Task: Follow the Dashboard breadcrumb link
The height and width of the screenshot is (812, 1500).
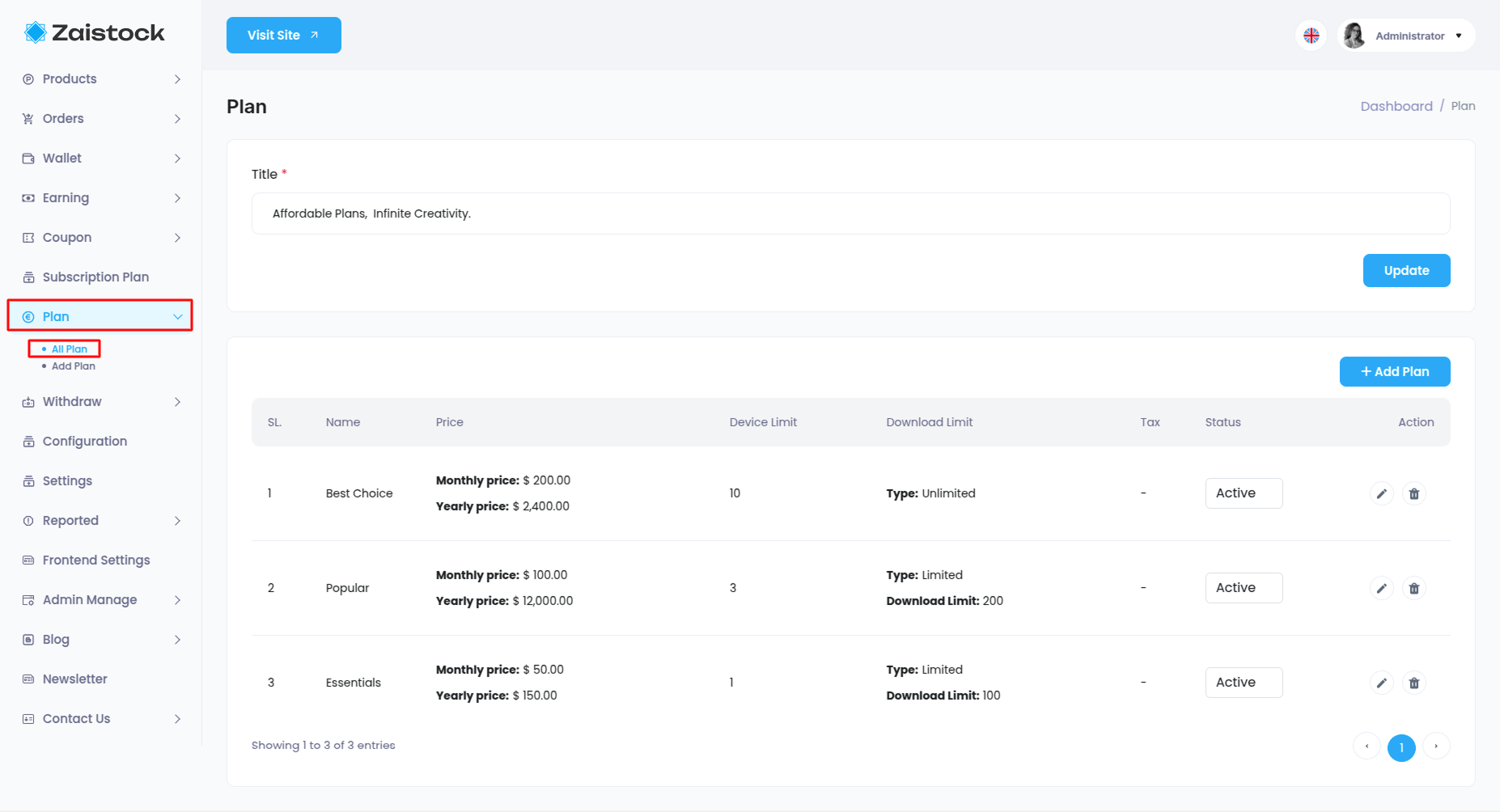Action: 1396,106
